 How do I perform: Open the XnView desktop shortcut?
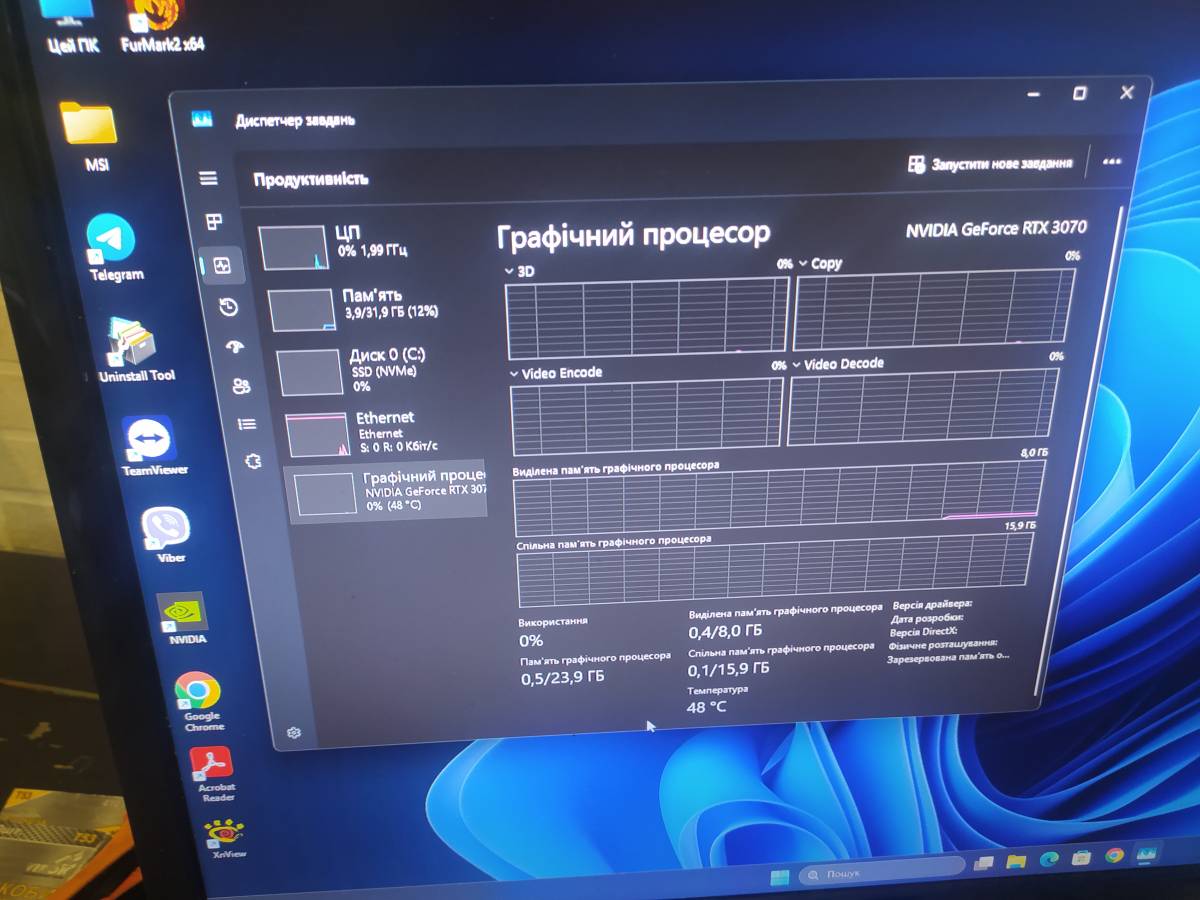point(226,838)
